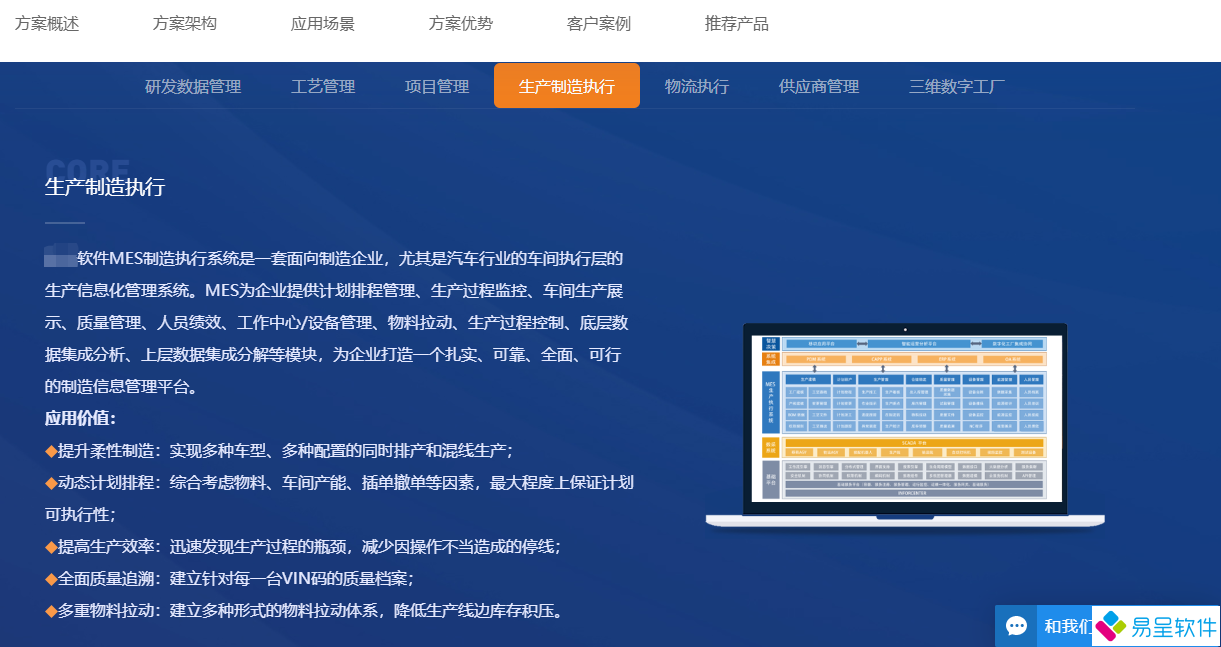The width and height of the screenshot is (1221, 647).
Task: View the 供应商管理 tab
Action: click(818, 86)
